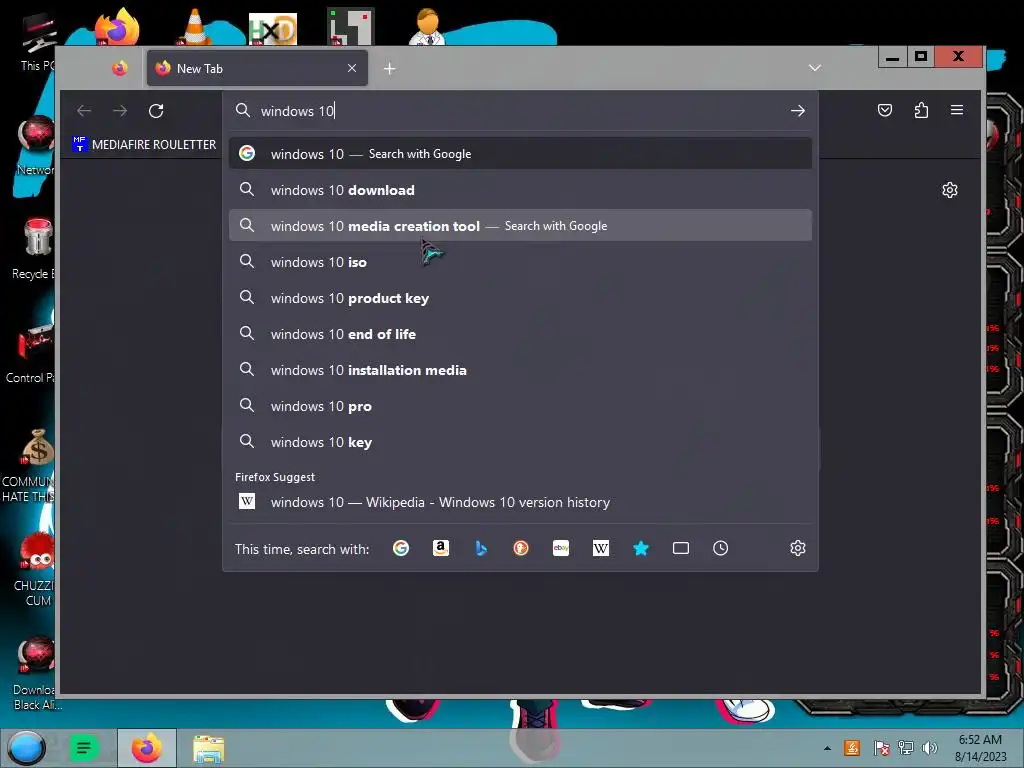The image size is (1024, 768).
Task: Click the back navigation arrow
Action: click(84, 111)
